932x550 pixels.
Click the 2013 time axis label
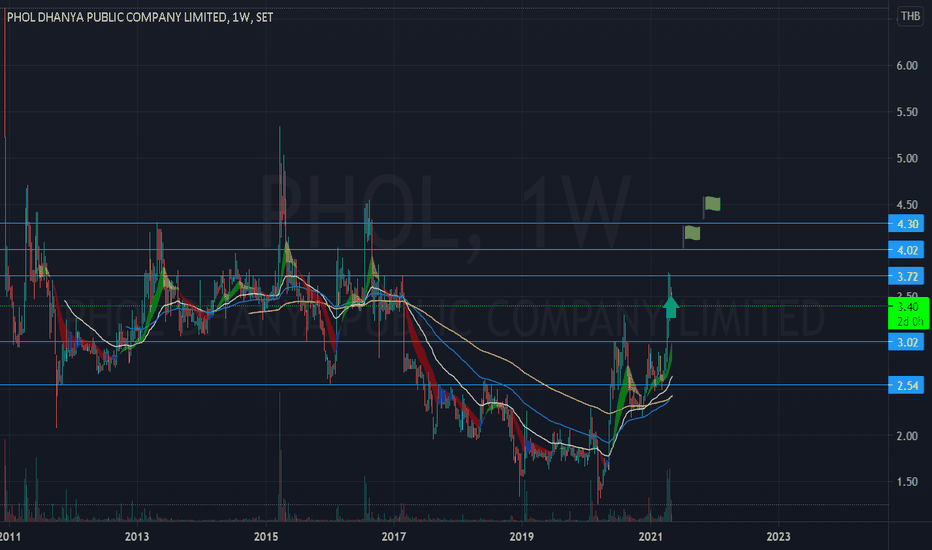pyautogui.click(x=137, y=536)
